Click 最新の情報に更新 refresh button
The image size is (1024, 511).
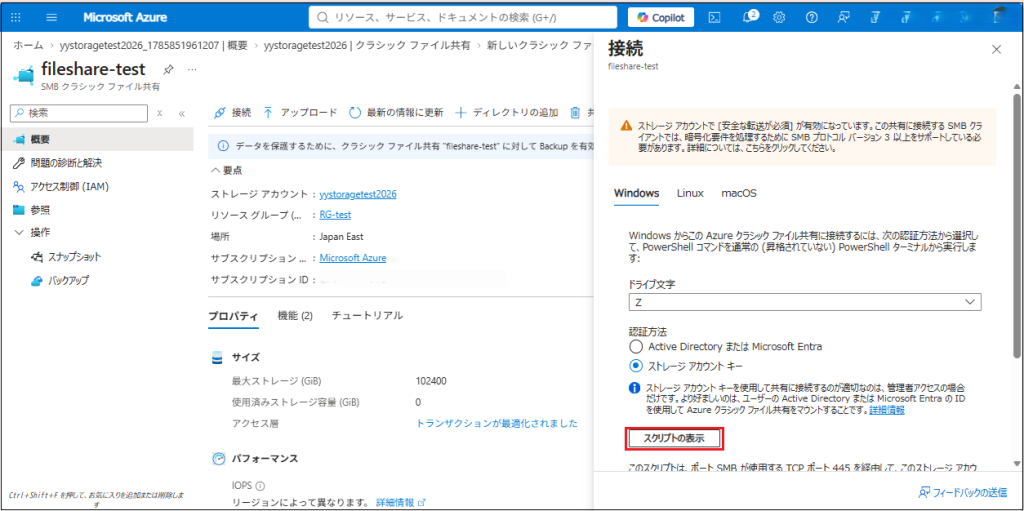(396, 112)
